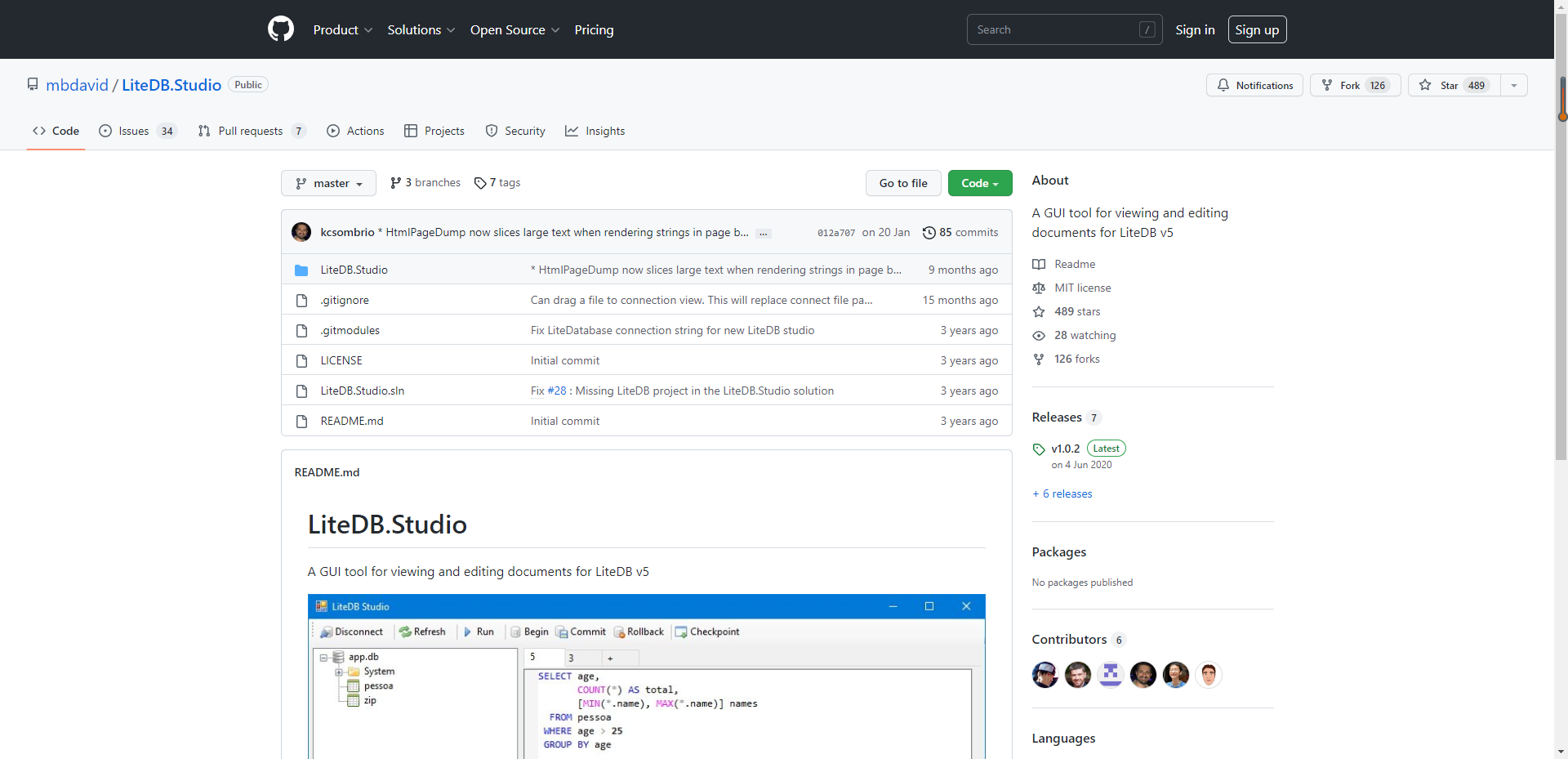Click the fork icon beside 126 forks

point(1039,359)
